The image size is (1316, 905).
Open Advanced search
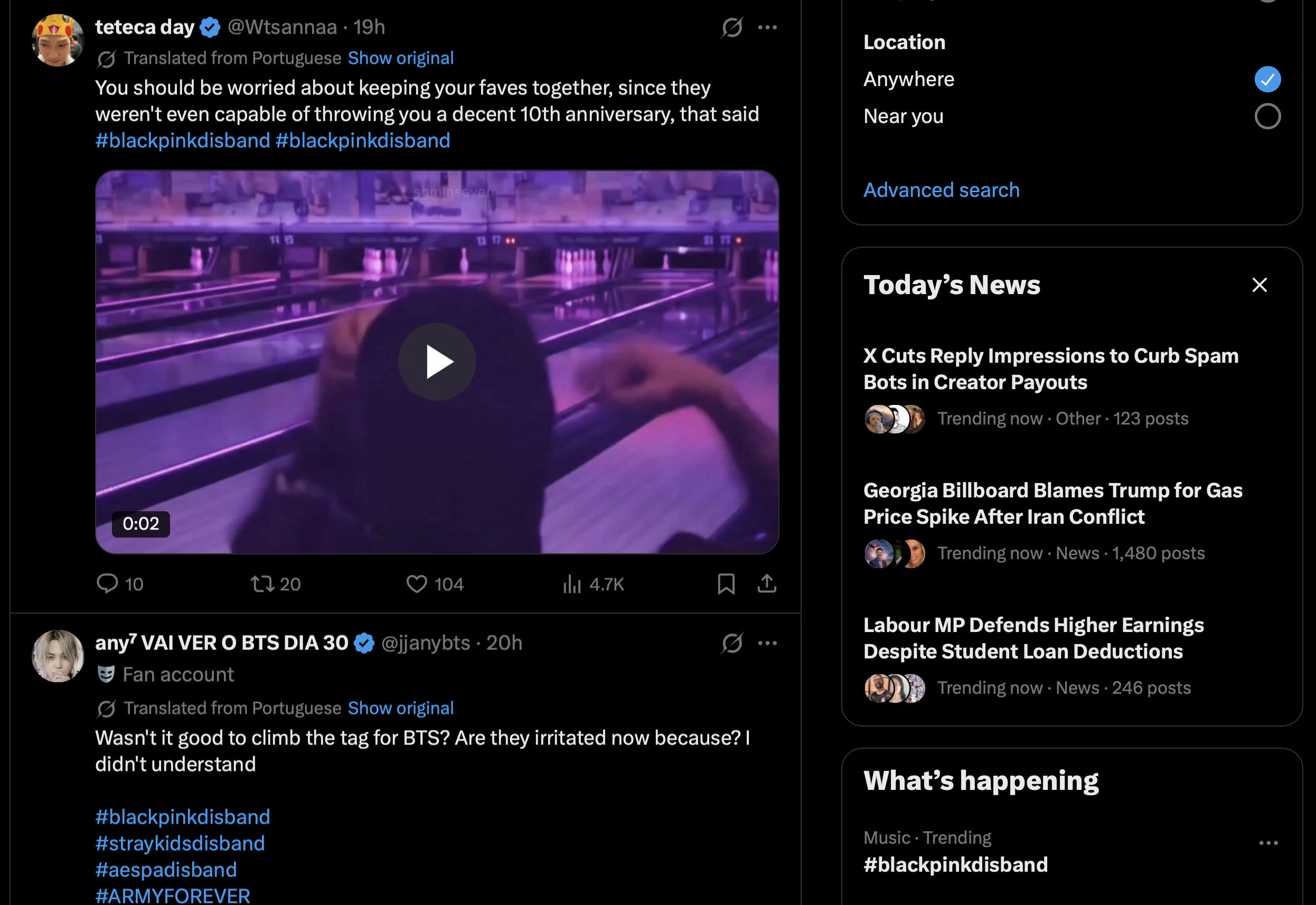(x=941, y=190)
